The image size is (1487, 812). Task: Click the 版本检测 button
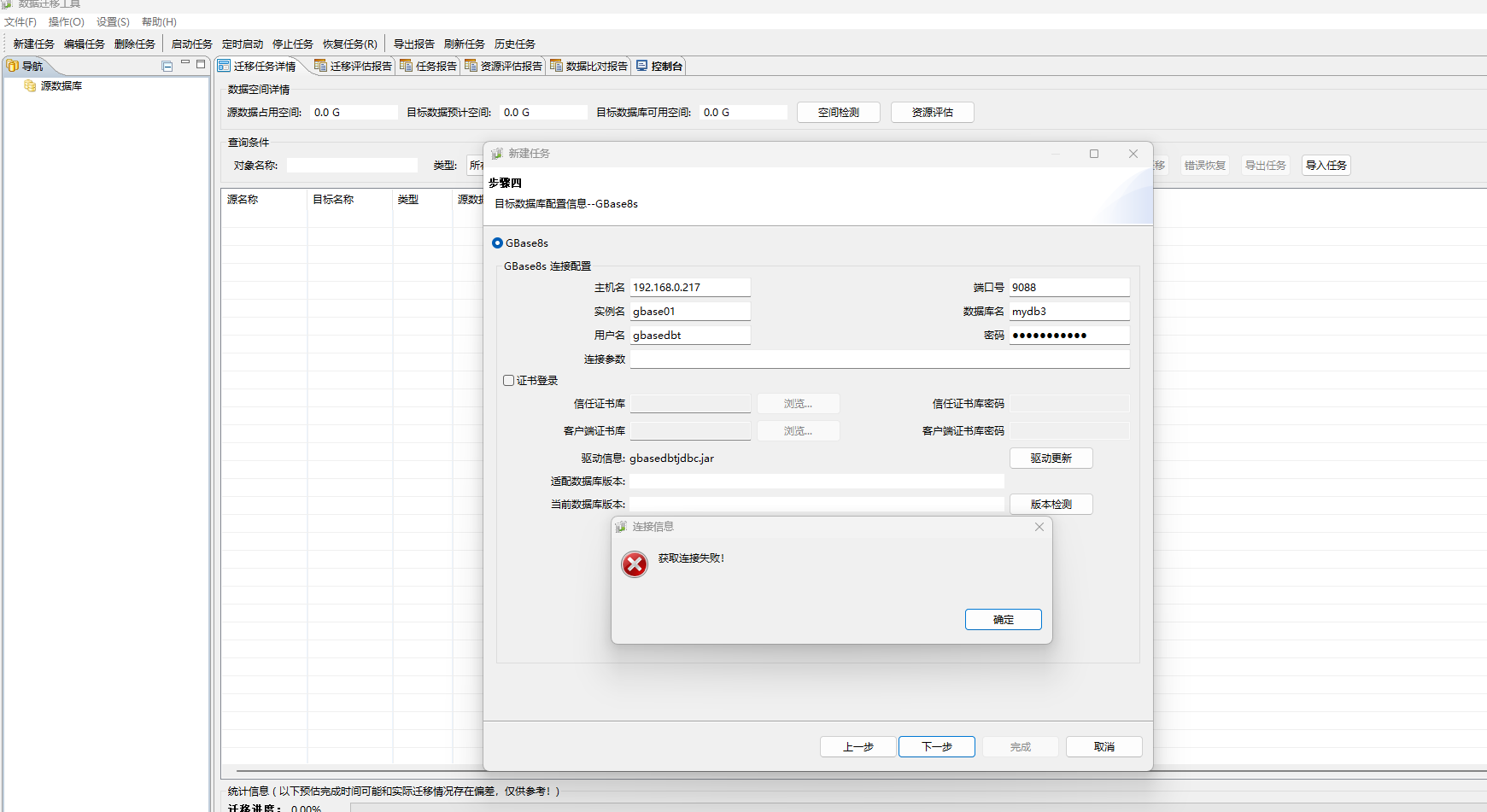click(1051, 505)
